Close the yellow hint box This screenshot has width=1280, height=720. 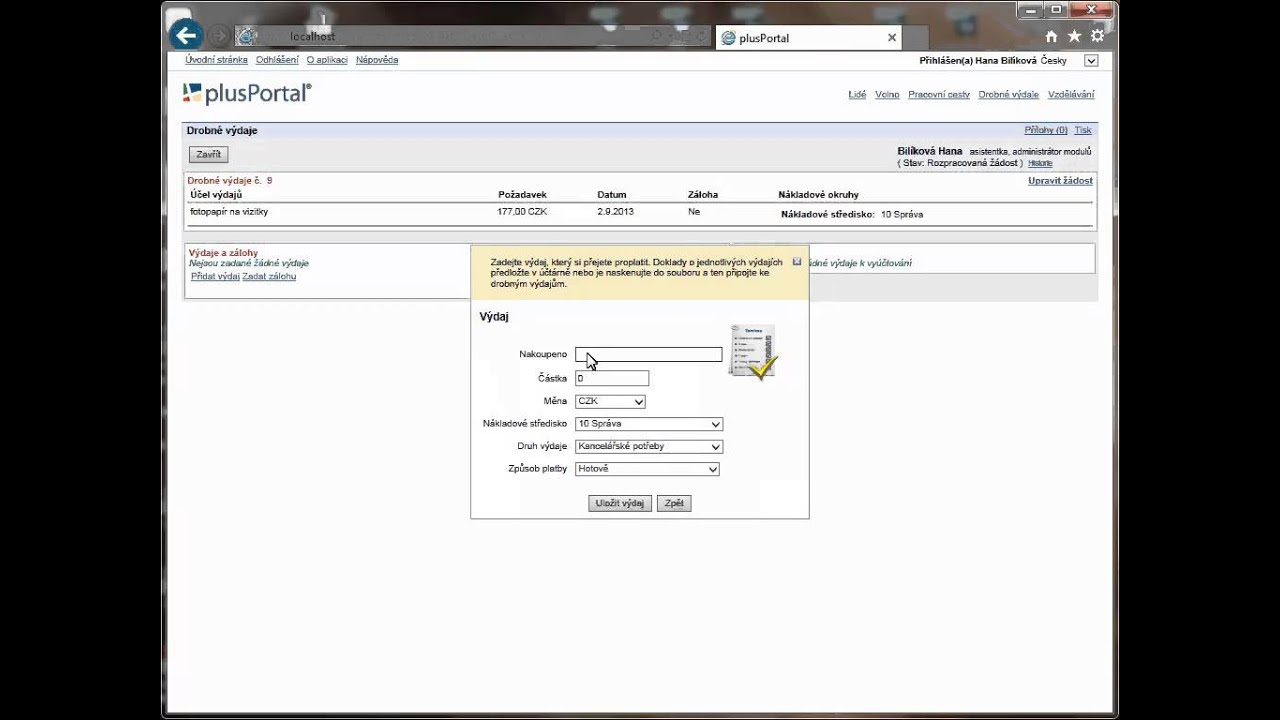click(797, 261)
